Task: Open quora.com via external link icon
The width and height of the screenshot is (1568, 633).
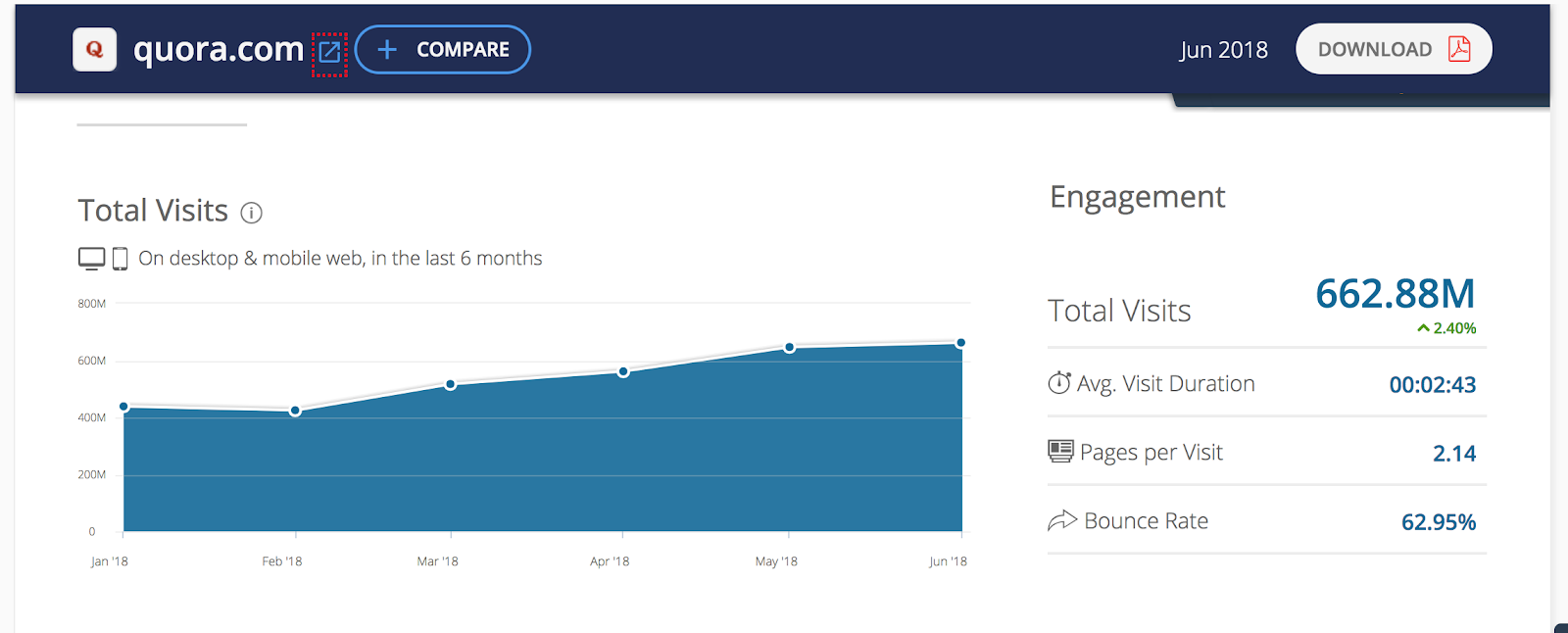Action: [330, 51]
